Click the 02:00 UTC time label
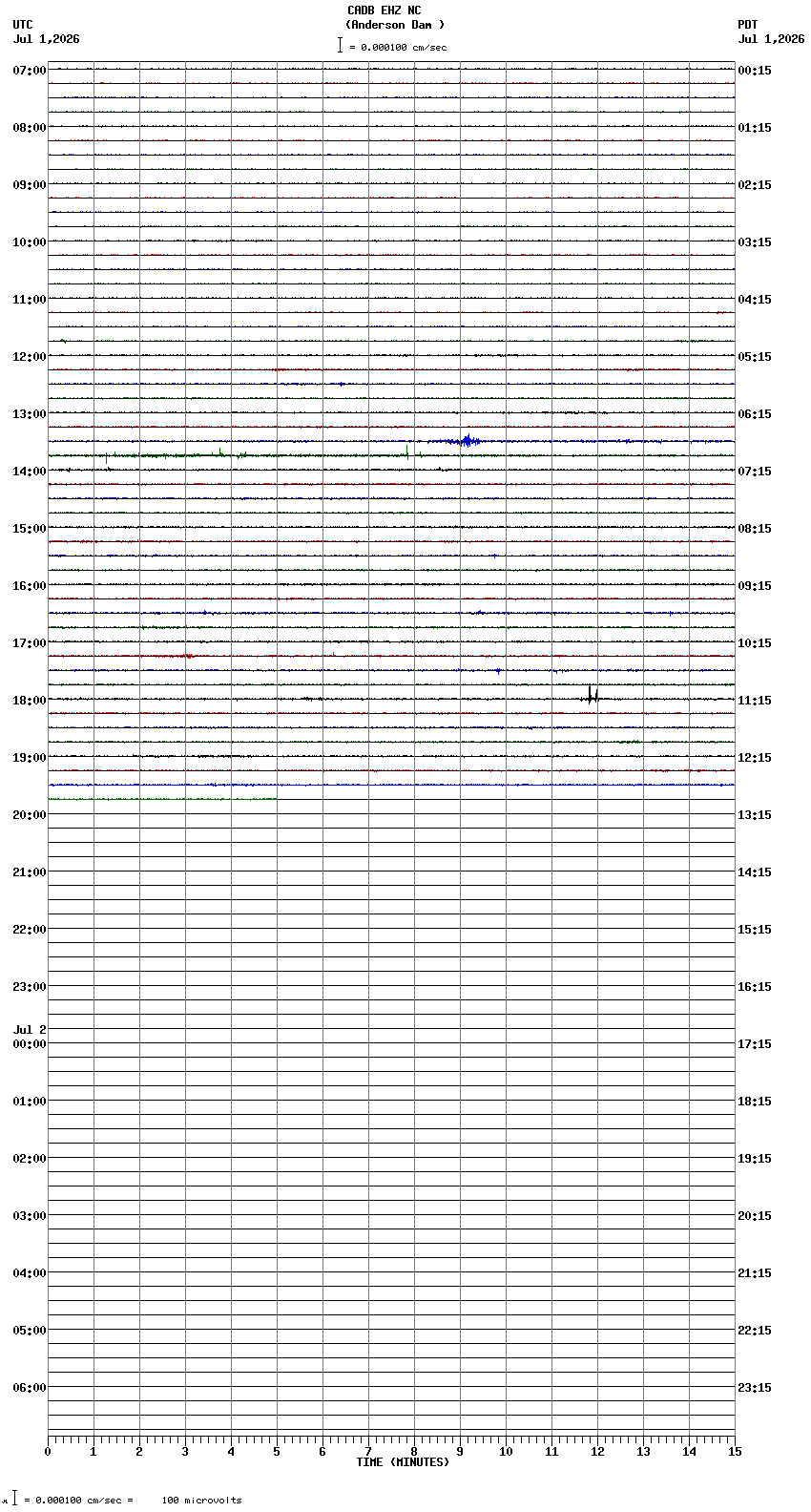This screenshot has height=1512, width=811. tap(30, 1159)
